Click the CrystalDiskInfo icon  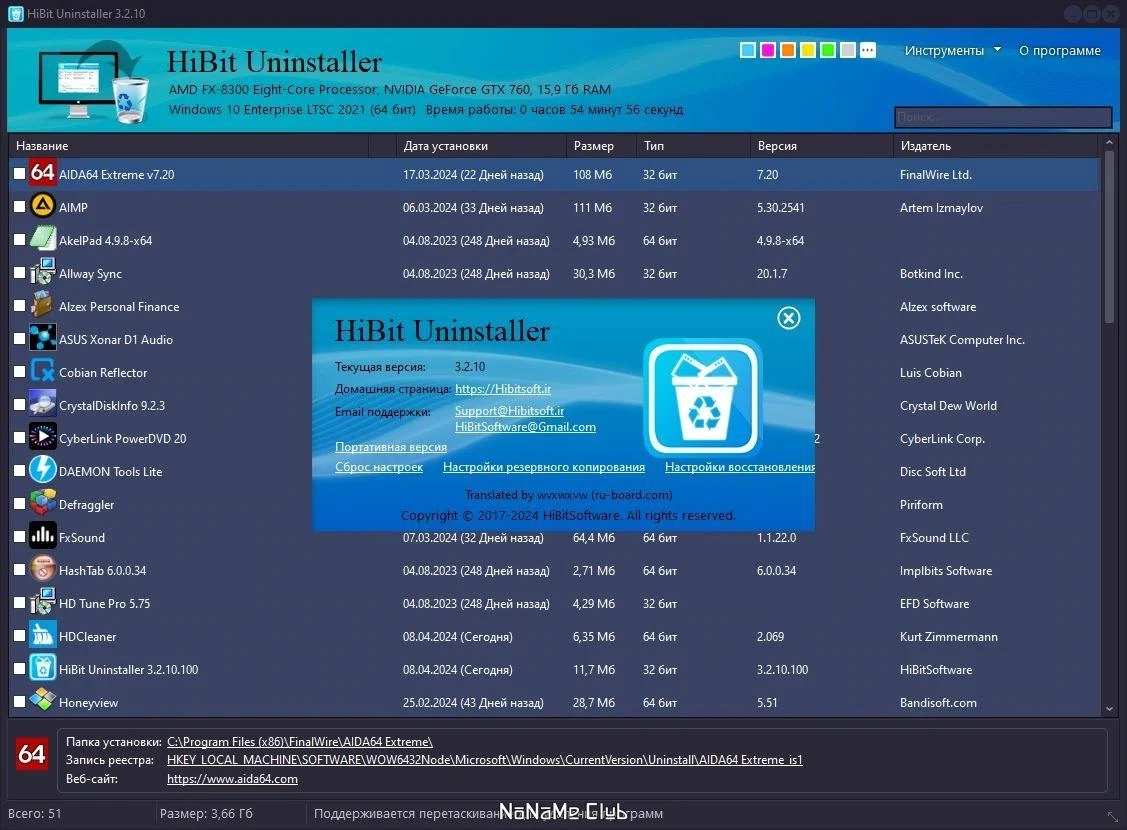click(42, 405)
